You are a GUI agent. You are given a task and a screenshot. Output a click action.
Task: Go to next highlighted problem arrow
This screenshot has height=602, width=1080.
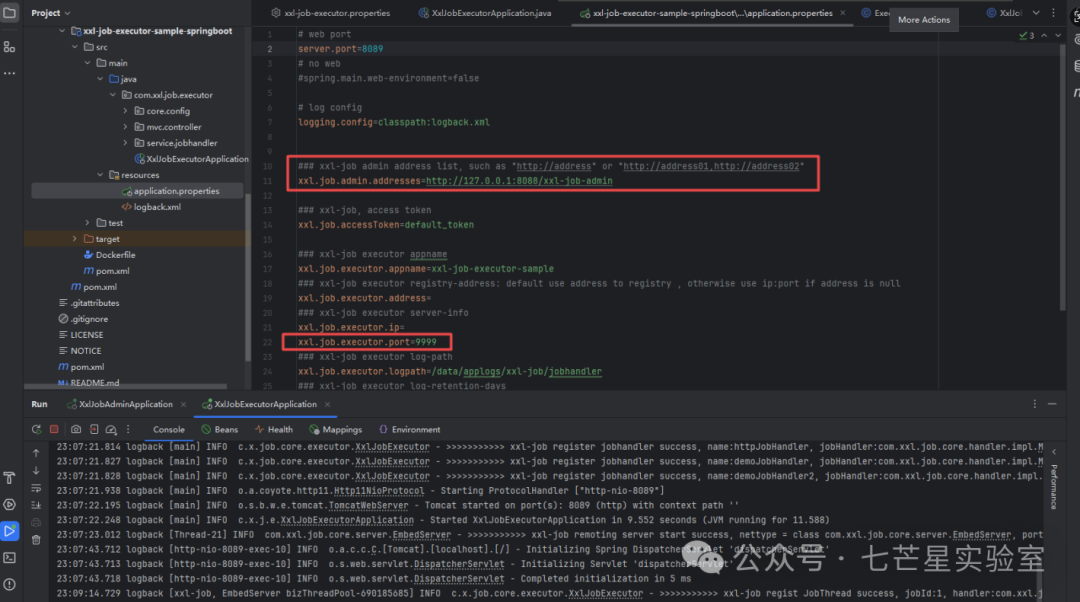(x=1058, y=35)
